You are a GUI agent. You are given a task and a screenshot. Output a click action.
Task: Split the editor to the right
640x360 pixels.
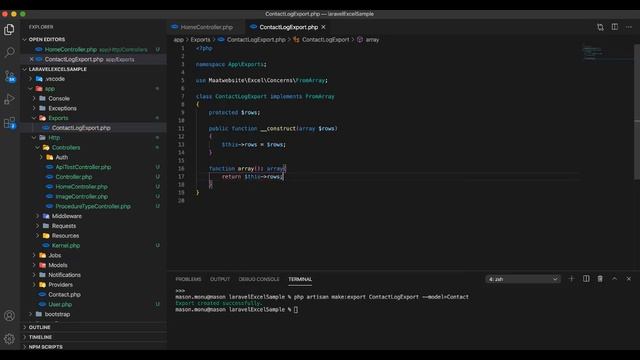click(615, 27)
